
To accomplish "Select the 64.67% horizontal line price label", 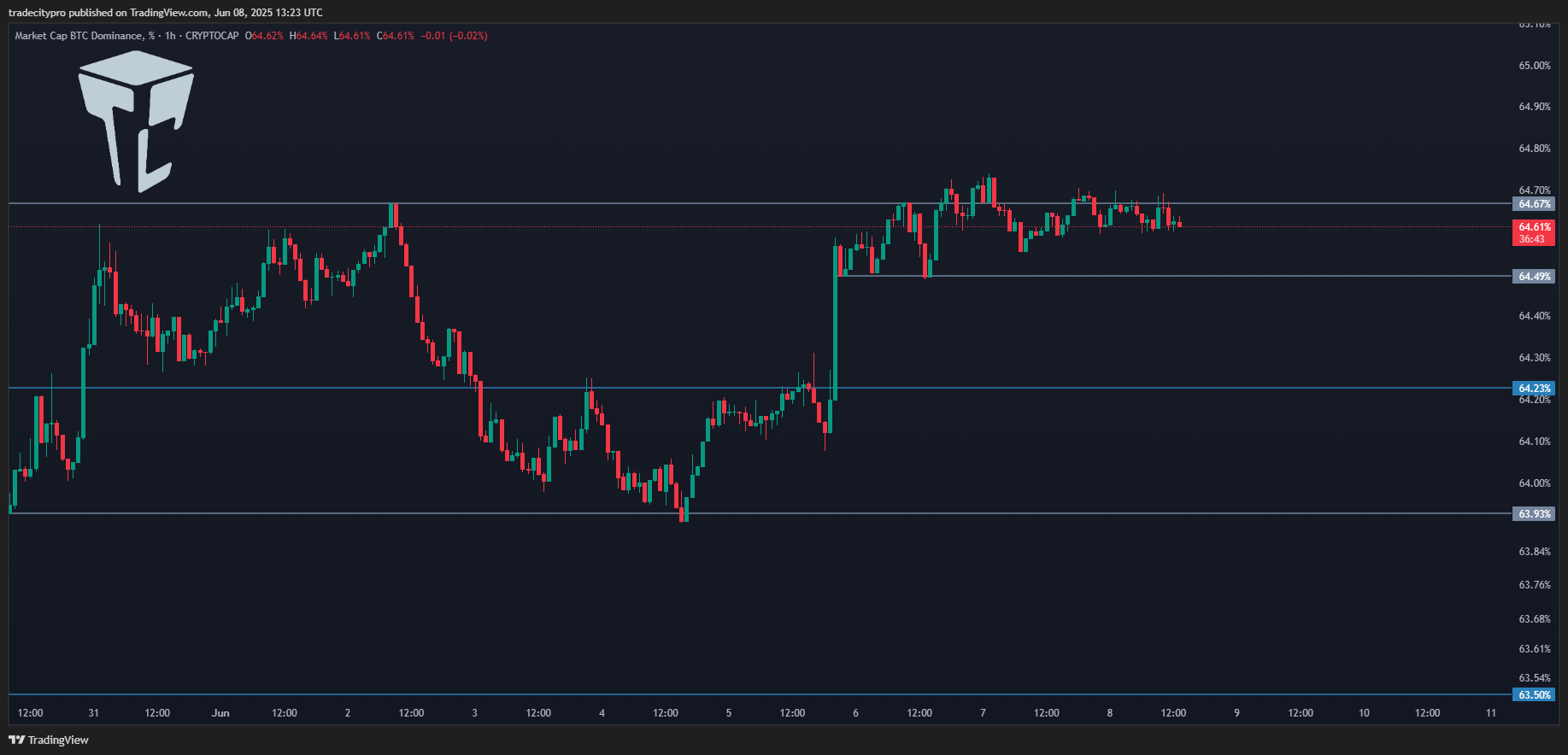I will pyautogui.click(x=1534, y=204).
